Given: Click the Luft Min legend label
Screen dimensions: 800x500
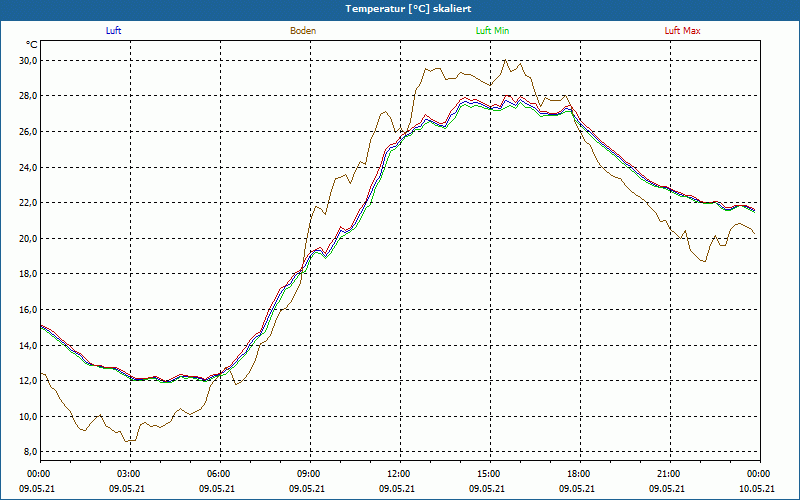Looking at the screenshot, I should point(492,31).
